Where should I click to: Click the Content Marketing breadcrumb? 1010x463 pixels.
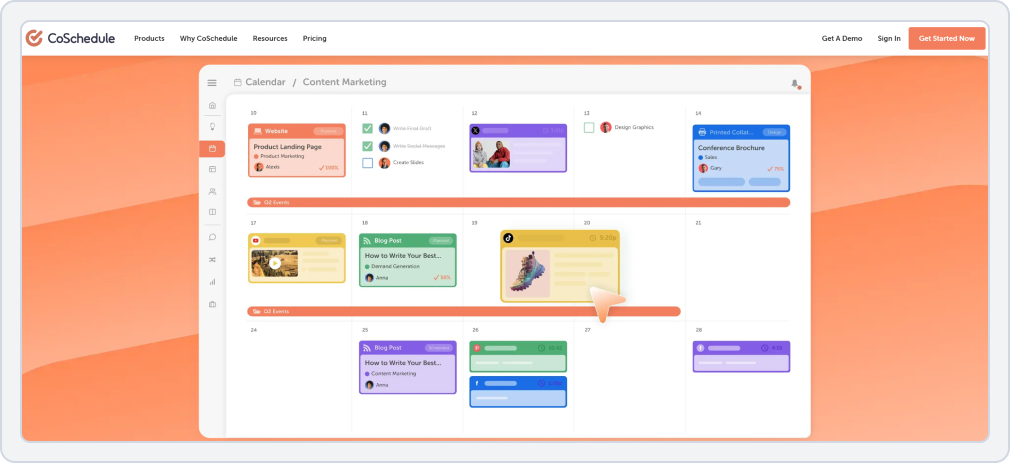coord(345,82)
